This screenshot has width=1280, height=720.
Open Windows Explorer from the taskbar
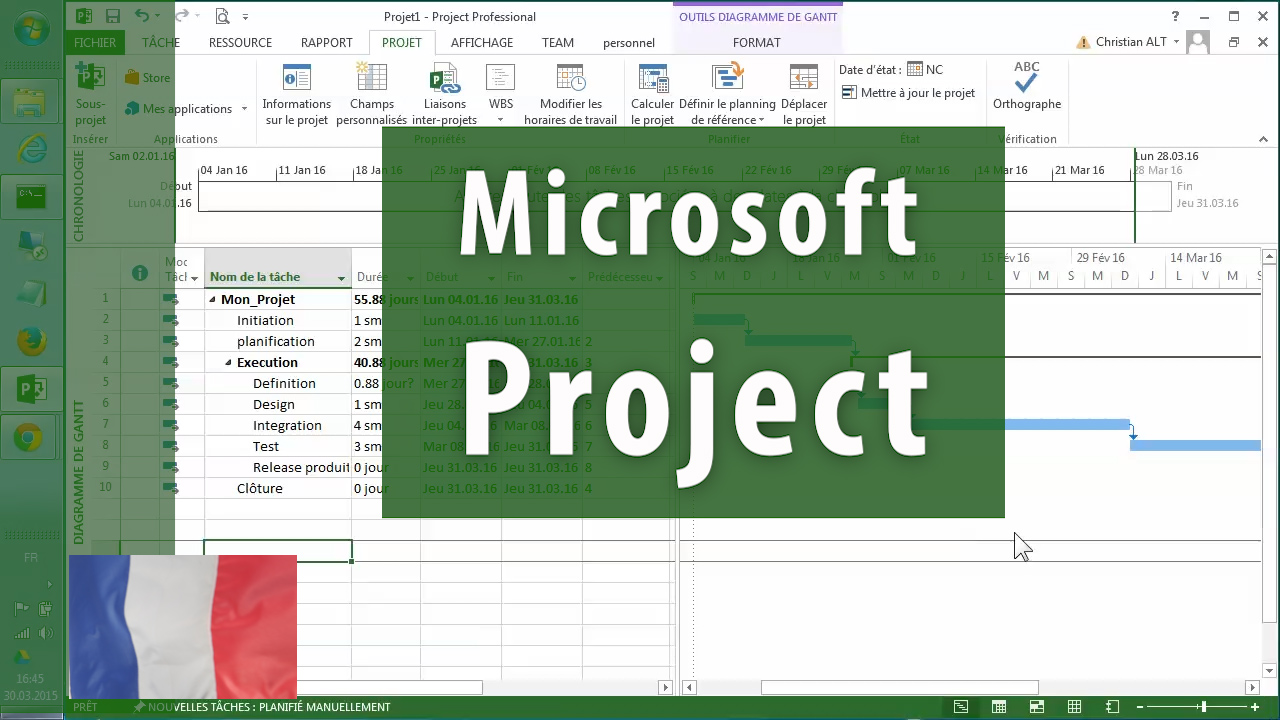32,103
